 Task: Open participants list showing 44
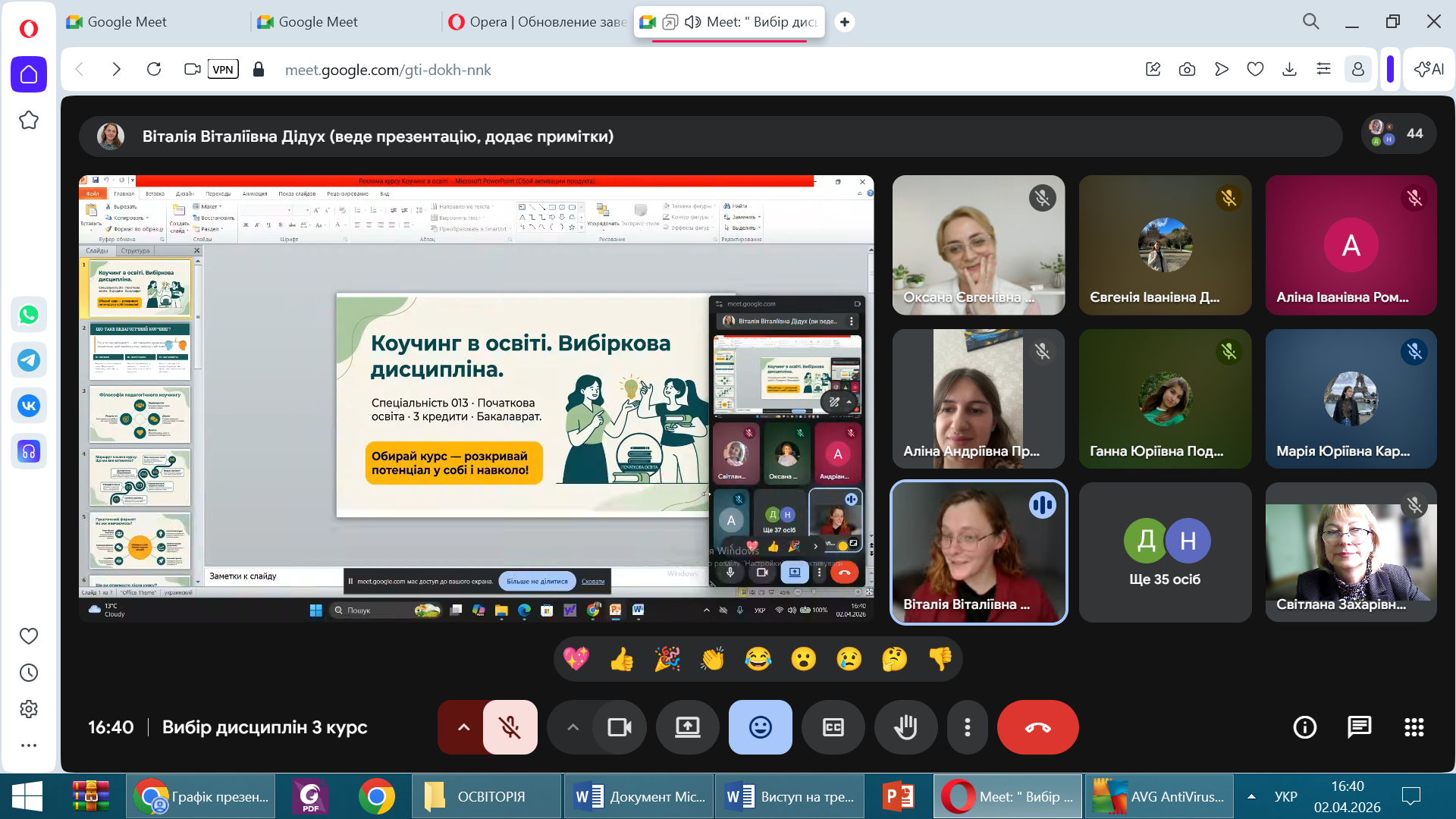(1398, 133)
